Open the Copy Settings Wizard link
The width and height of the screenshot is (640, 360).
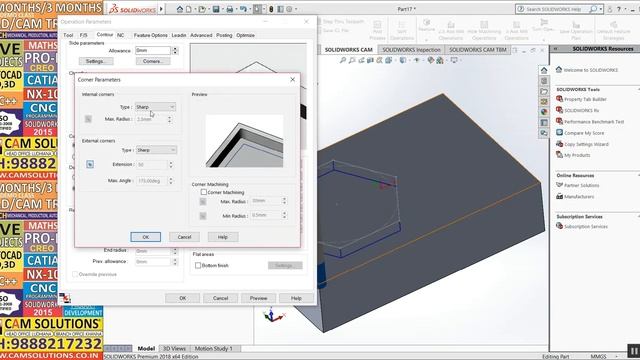tap(587, 144)
